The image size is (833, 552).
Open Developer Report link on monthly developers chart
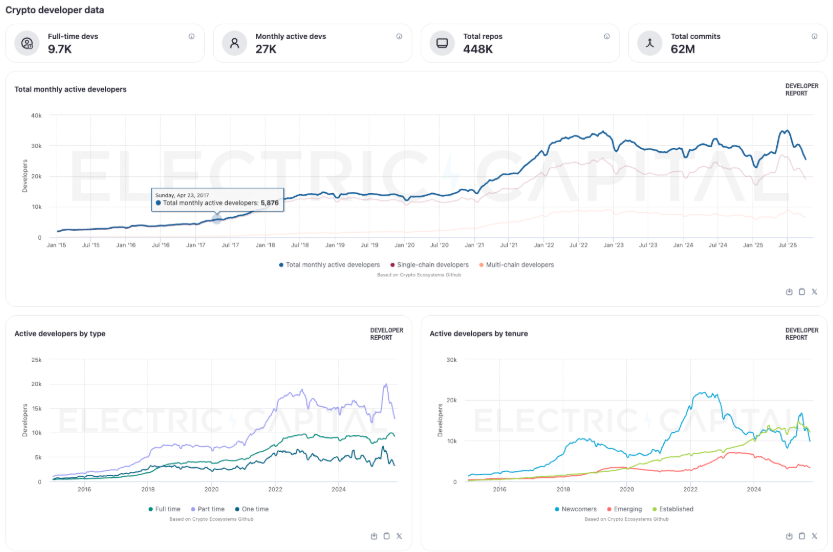tap(796, 90)
